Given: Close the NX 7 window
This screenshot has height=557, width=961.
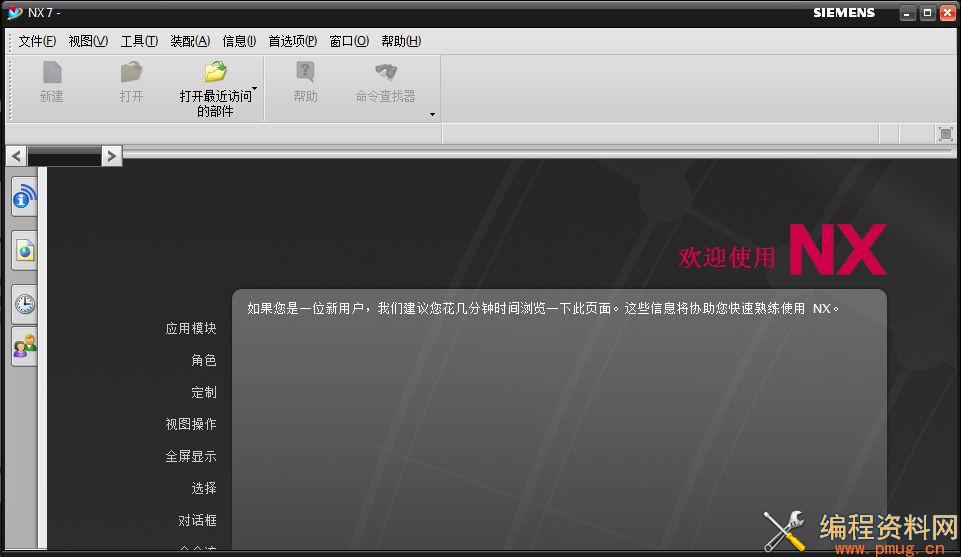Looking at the screenshot, I should pyautogui.click(x=948, y=13).
